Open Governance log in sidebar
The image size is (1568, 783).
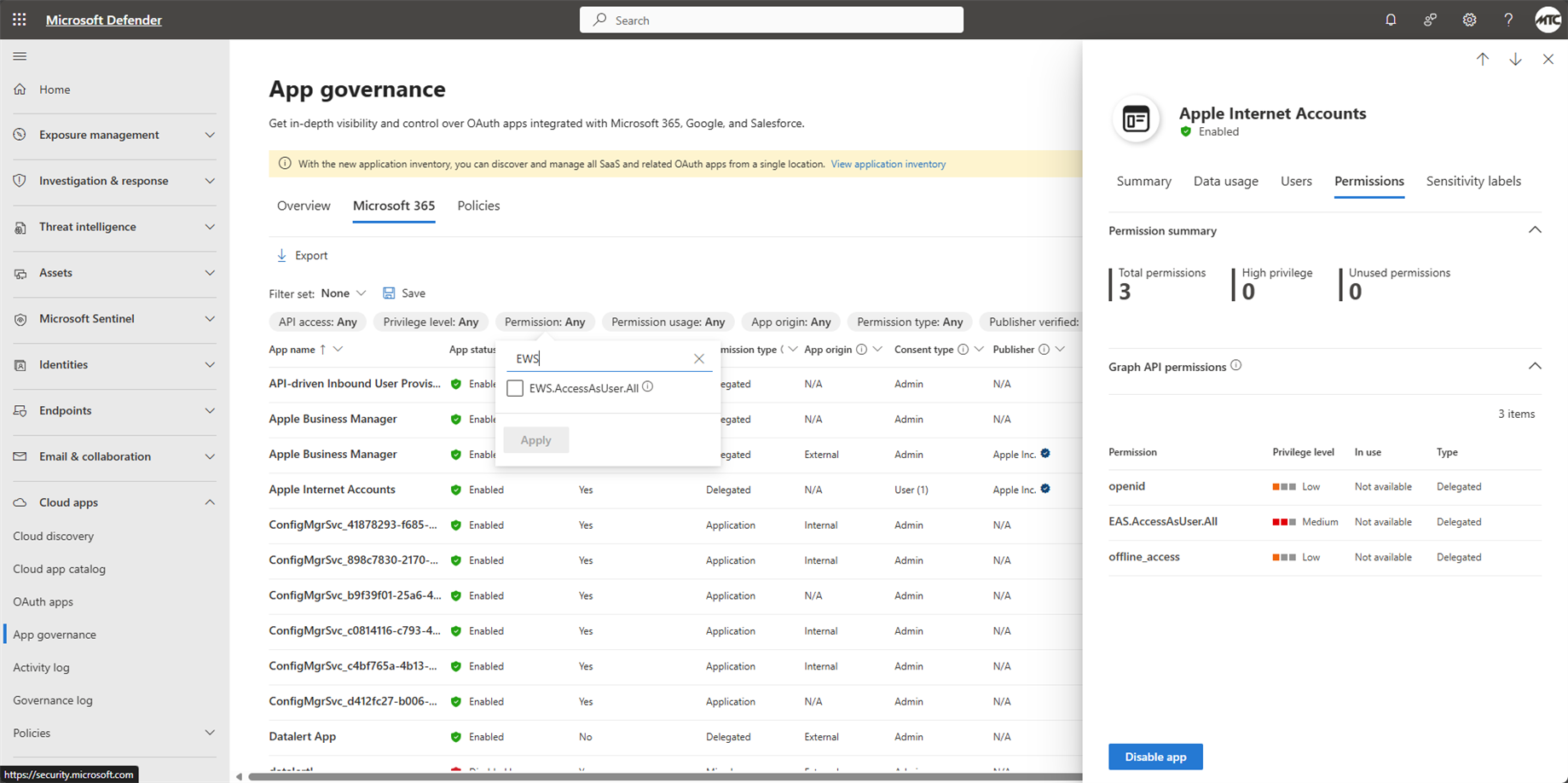coord(53,700)
